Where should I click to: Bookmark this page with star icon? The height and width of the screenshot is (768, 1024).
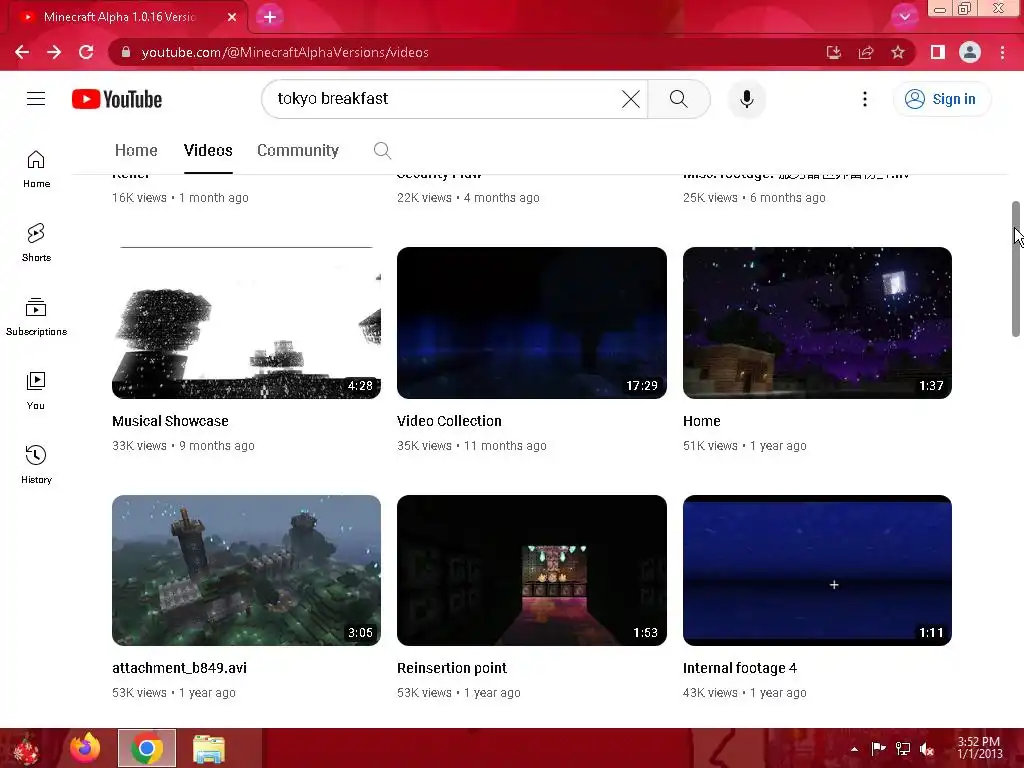(x=898, y=52)
